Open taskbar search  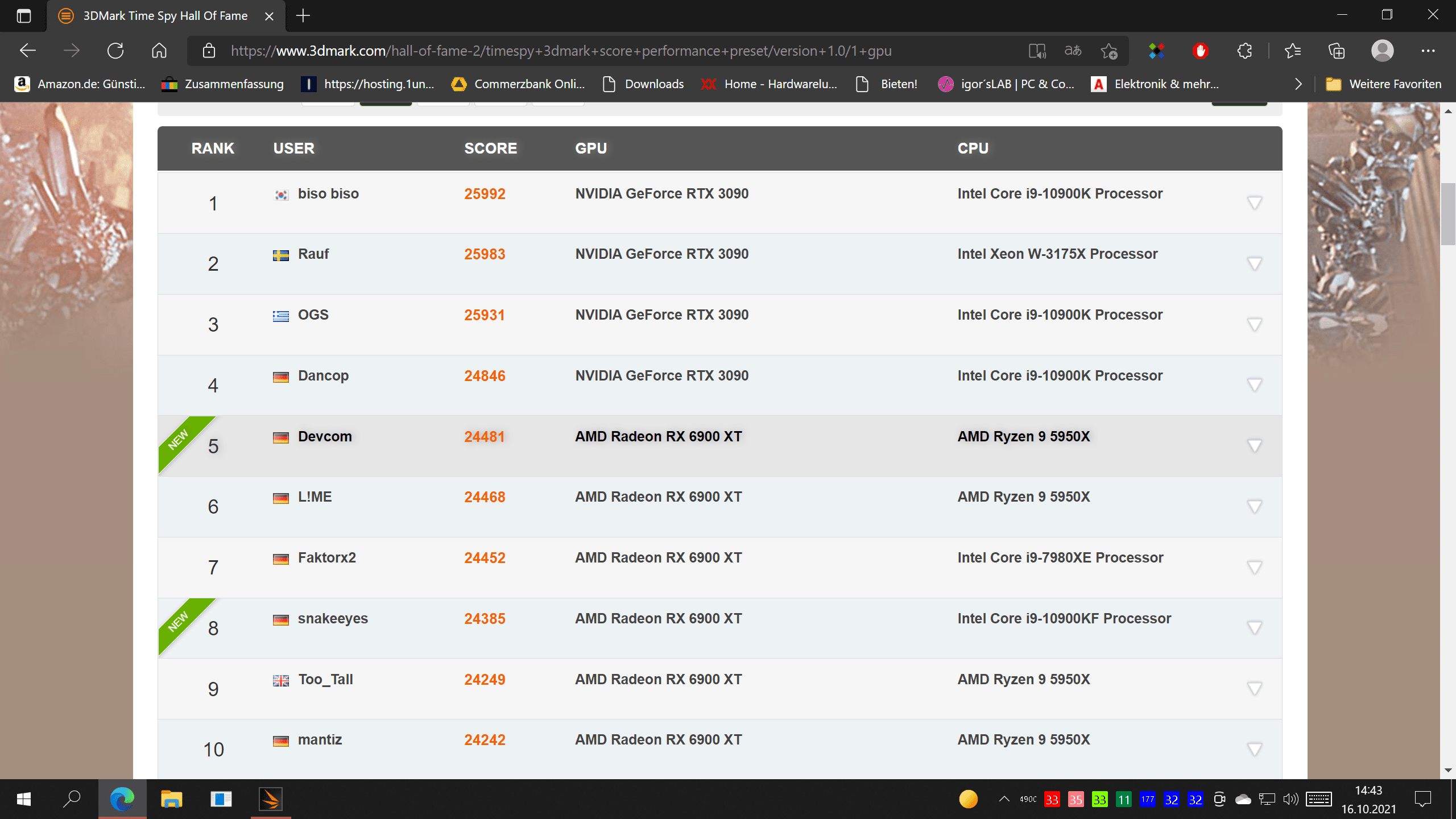pos(72,799)
